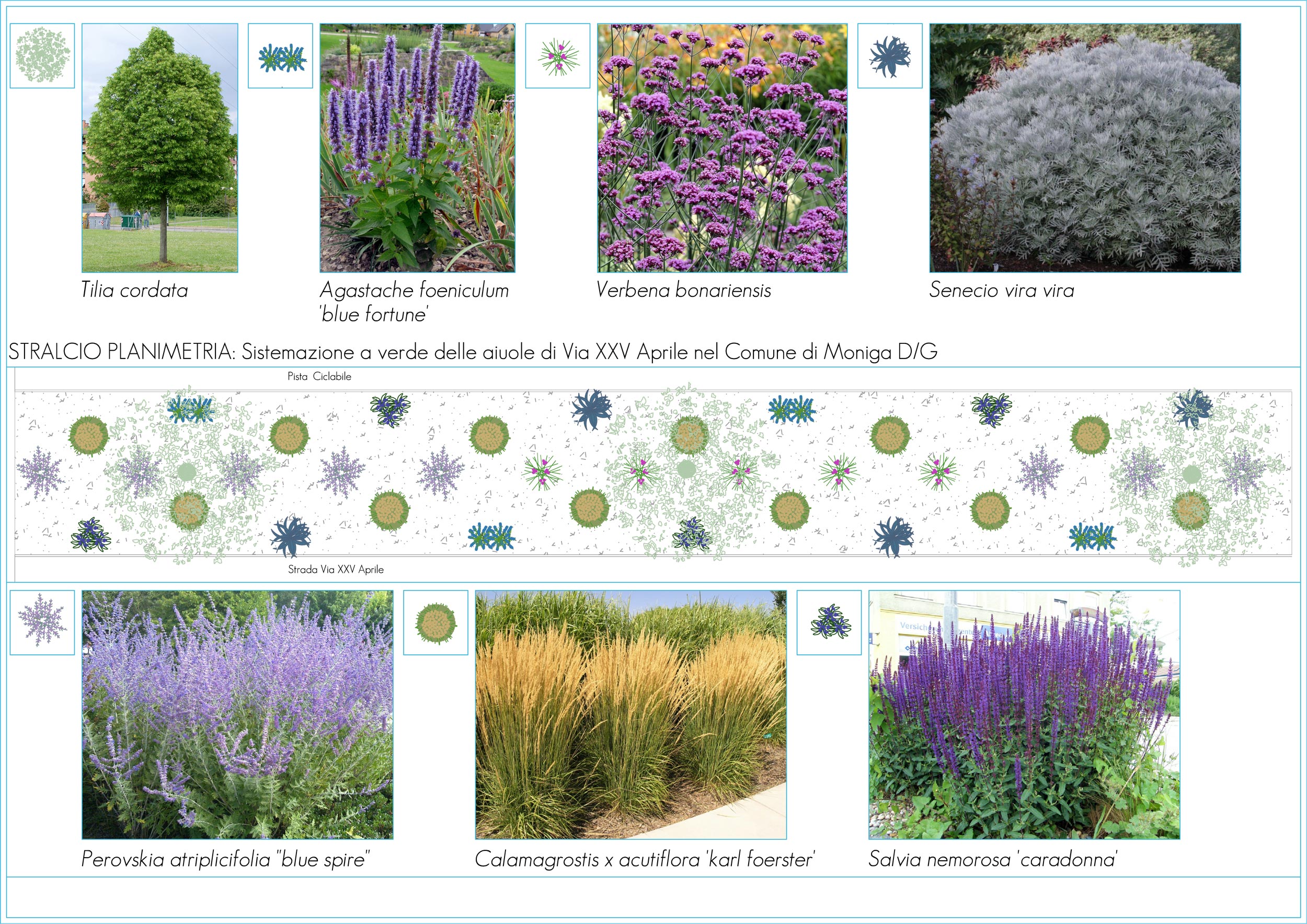Click the Salvia nemorosa 'caradonna' caption
The height and width of the screenshot is (924, 1307).
pyautogui.click(x=993, y=859)
